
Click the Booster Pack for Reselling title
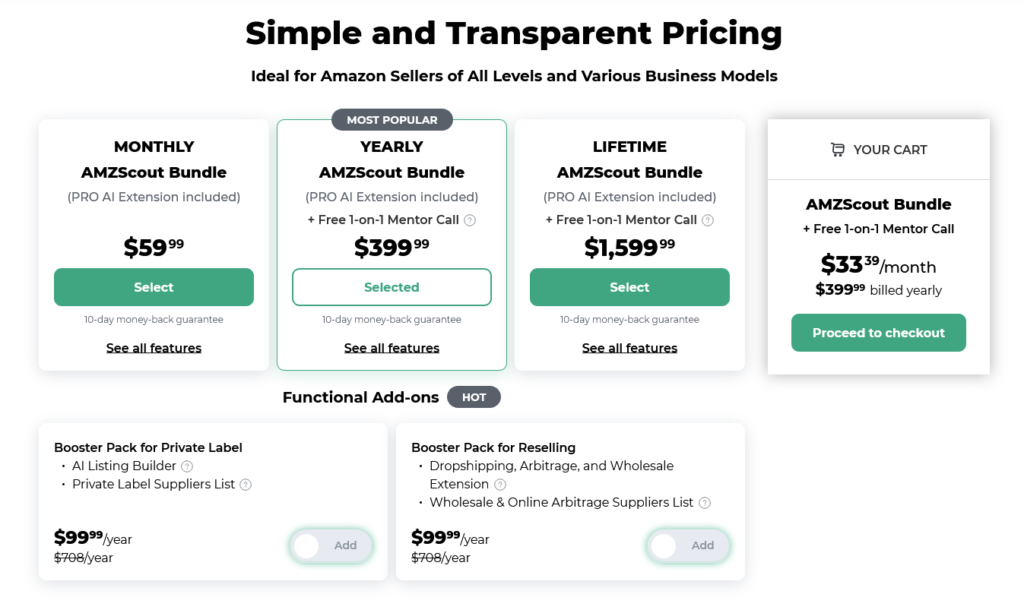(493, 448)
